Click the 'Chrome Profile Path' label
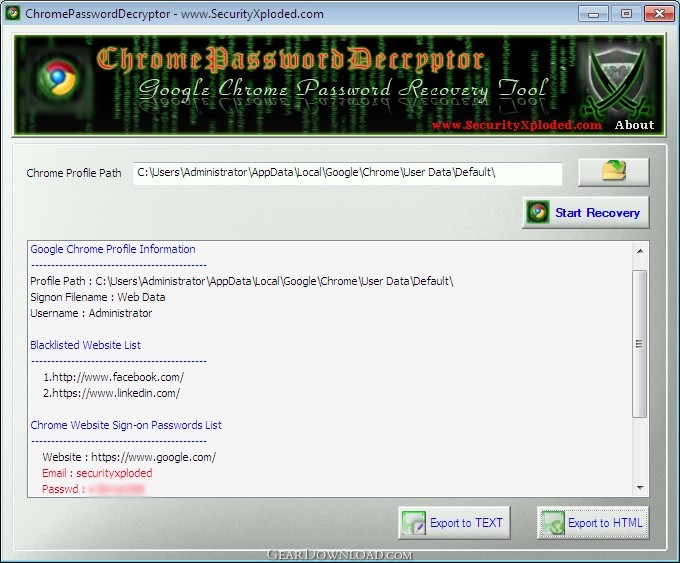 [74, 173]
